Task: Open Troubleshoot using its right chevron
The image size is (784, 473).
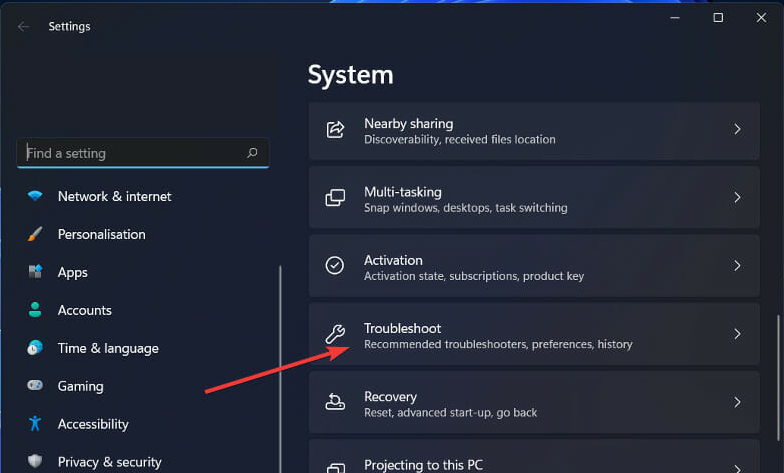Action: pos(738,334)
